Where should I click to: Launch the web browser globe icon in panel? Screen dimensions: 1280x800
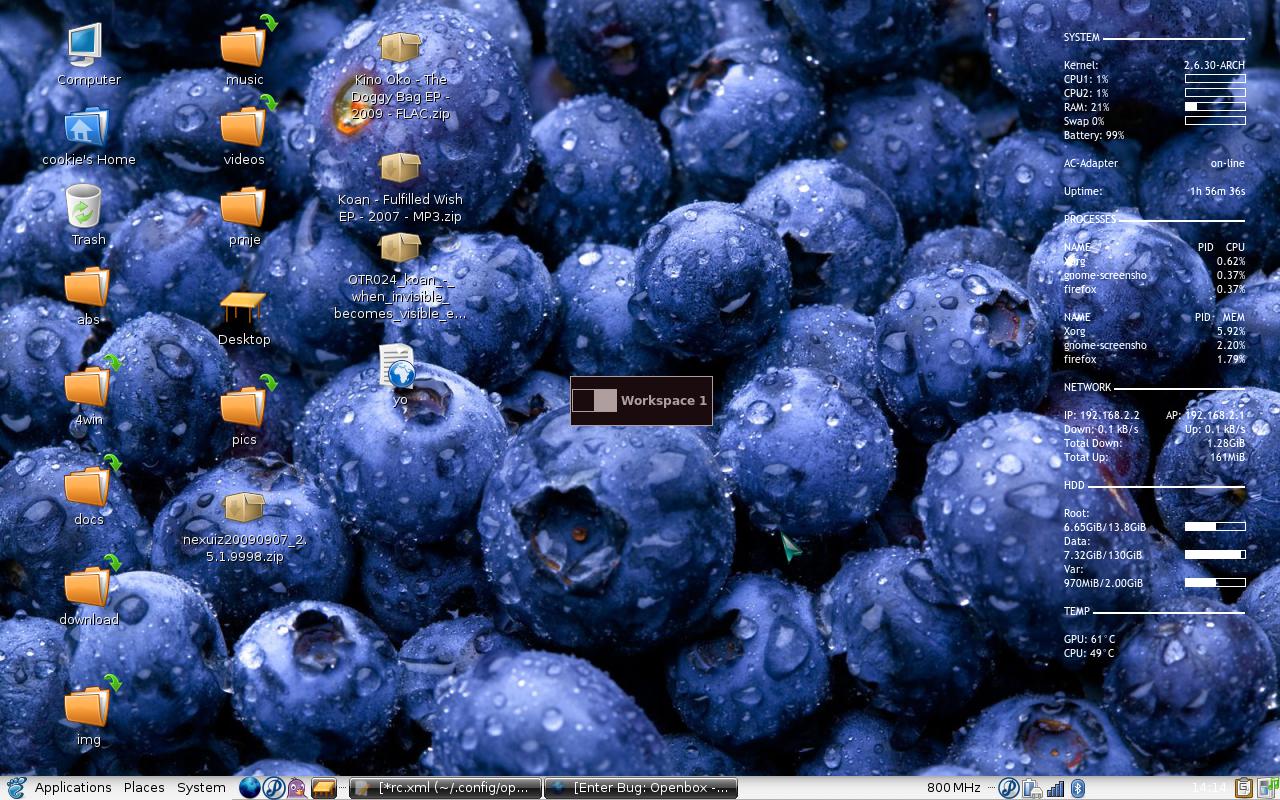(x=250, y=788)
